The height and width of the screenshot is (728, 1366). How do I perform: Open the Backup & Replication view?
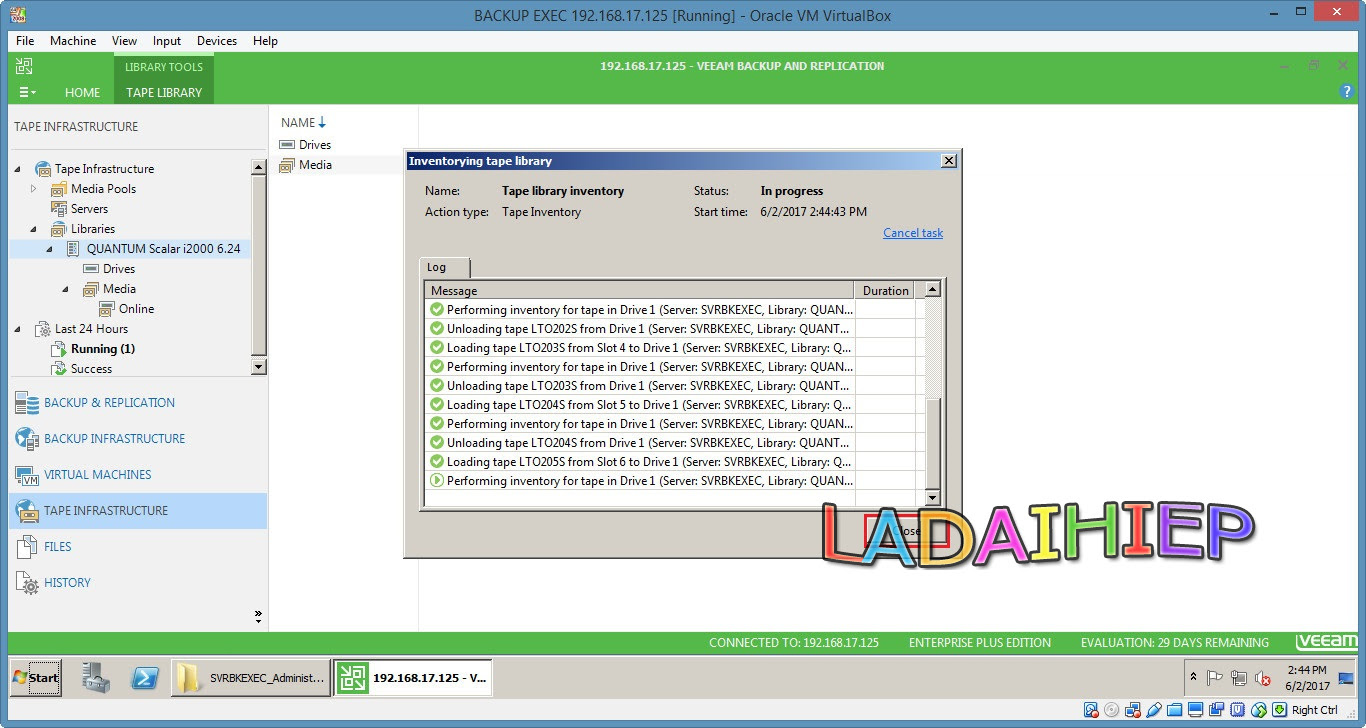[x=138, y=403]
